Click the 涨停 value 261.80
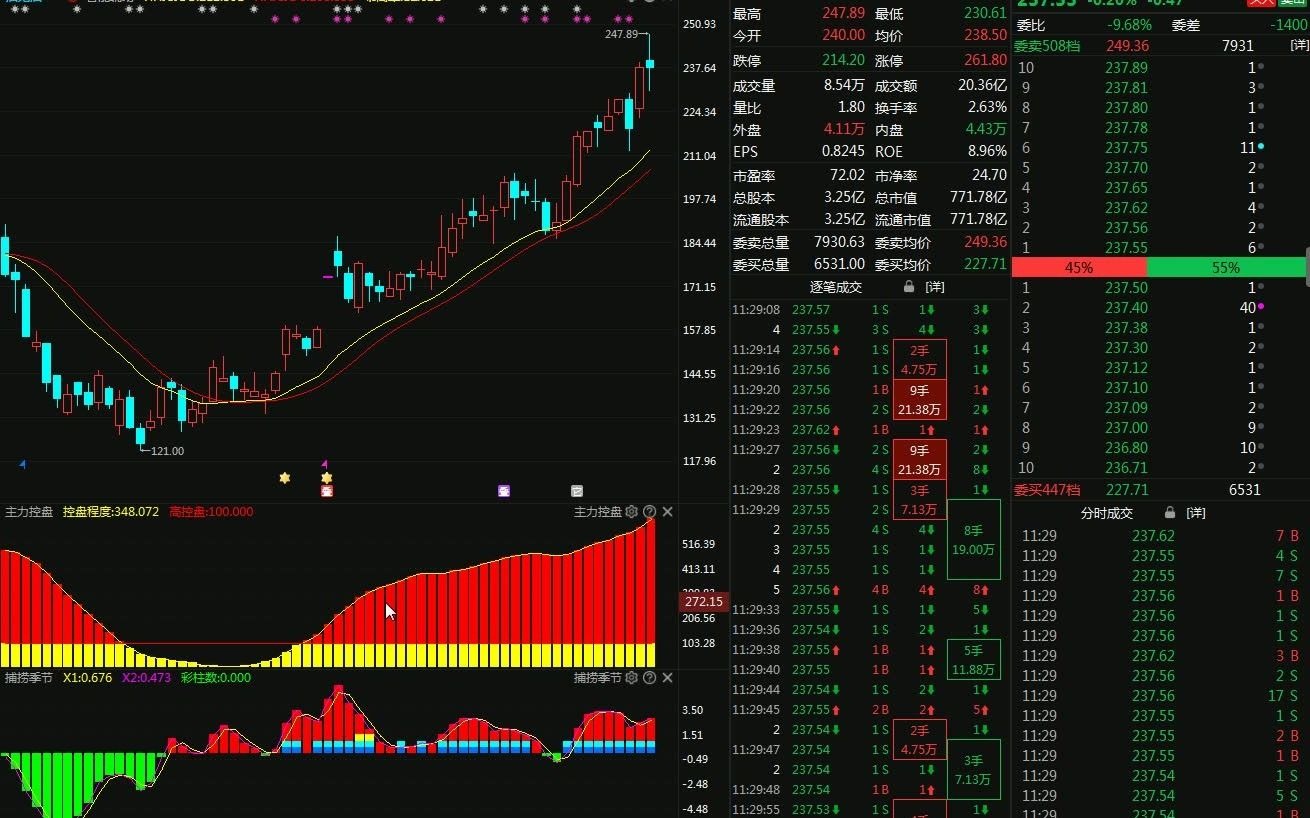This screenshot has height=818, width=1310. coord(985,60)
